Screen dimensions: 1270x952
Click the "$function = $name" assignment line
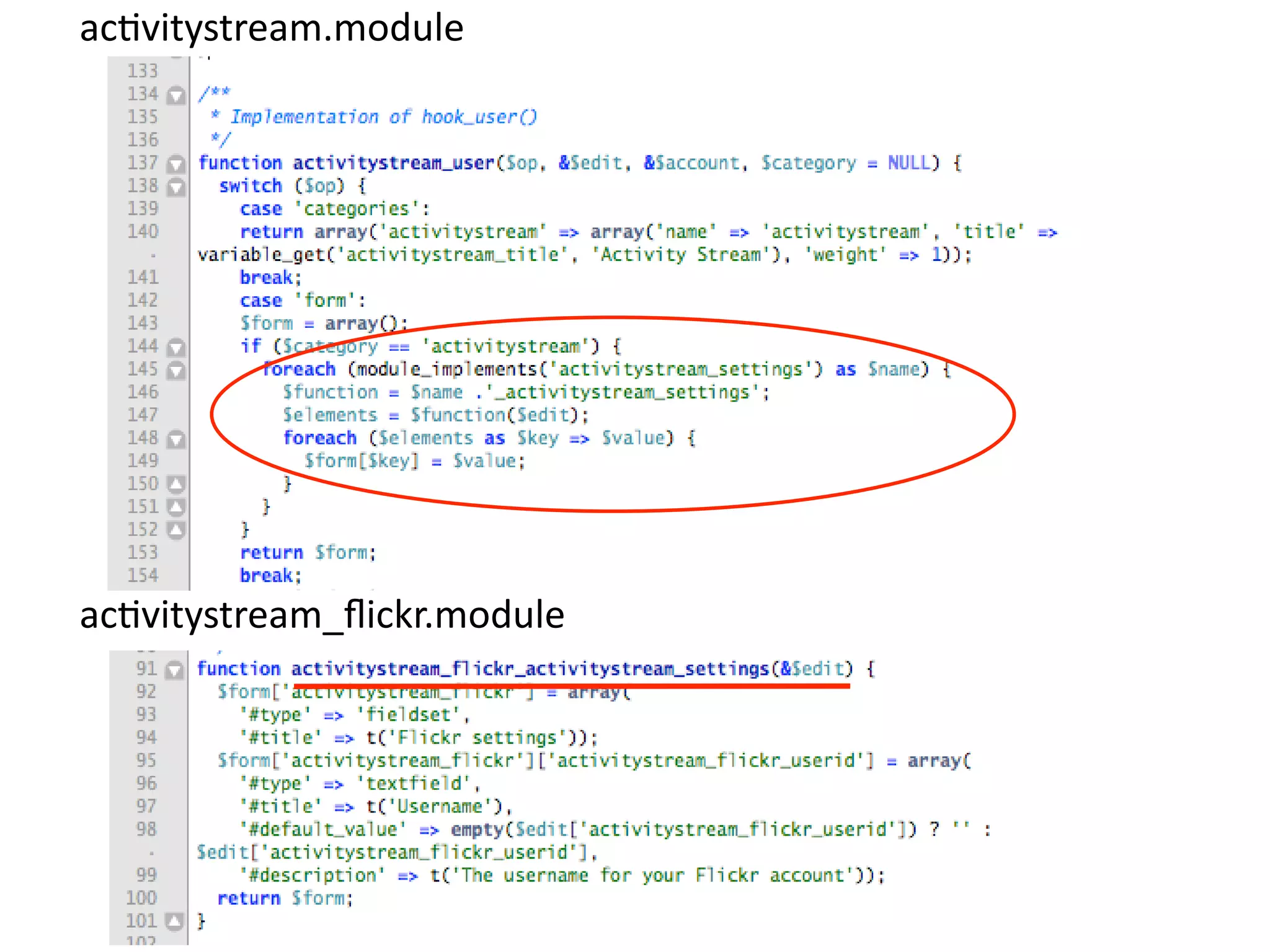point(526,392)
